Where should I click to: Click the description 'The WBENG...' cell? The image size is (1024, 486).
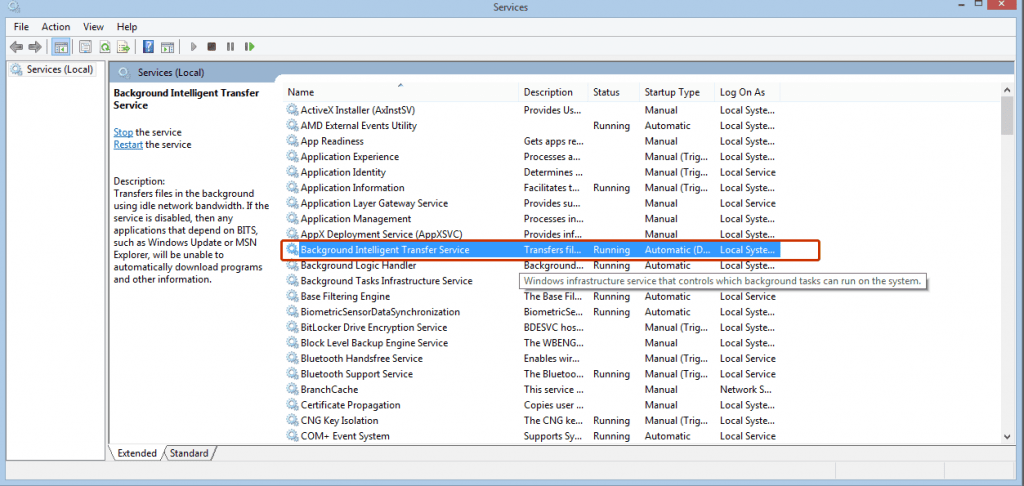point(553,343)
